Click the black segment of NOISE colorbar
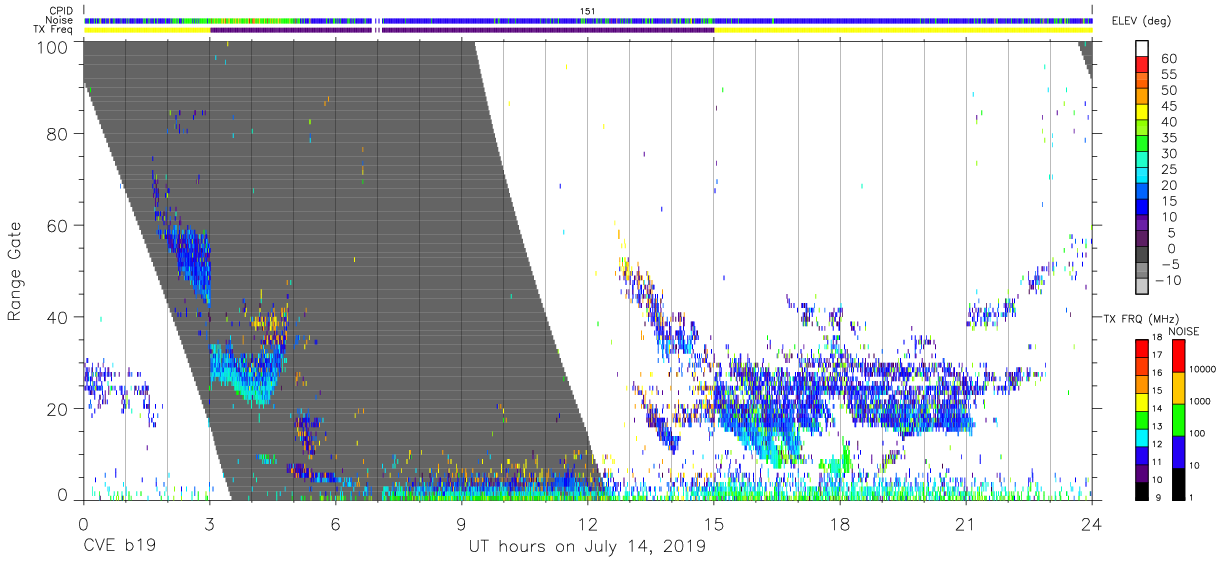Image resolution: width=1228 pixels, height=567 pixels. (x=1178, y=483)
